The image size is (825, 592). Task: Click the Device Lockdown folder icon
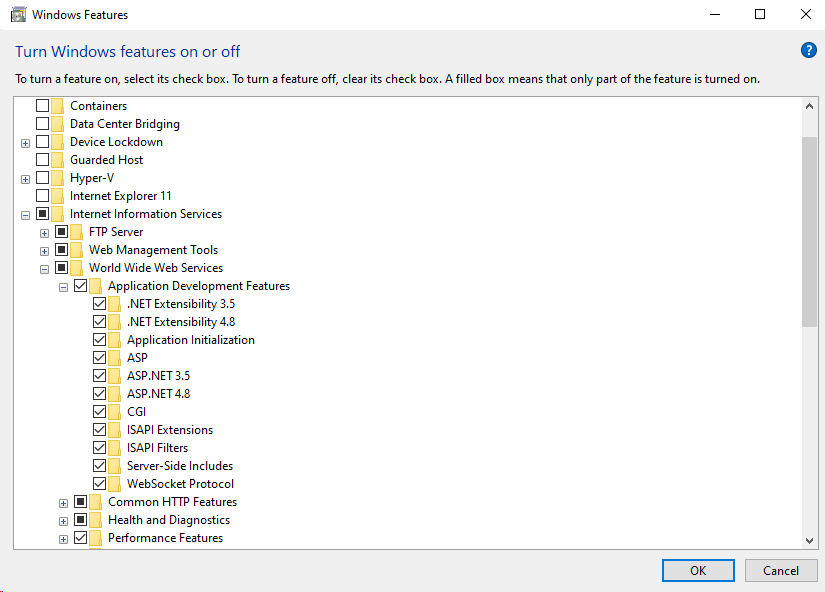point(57,142)
